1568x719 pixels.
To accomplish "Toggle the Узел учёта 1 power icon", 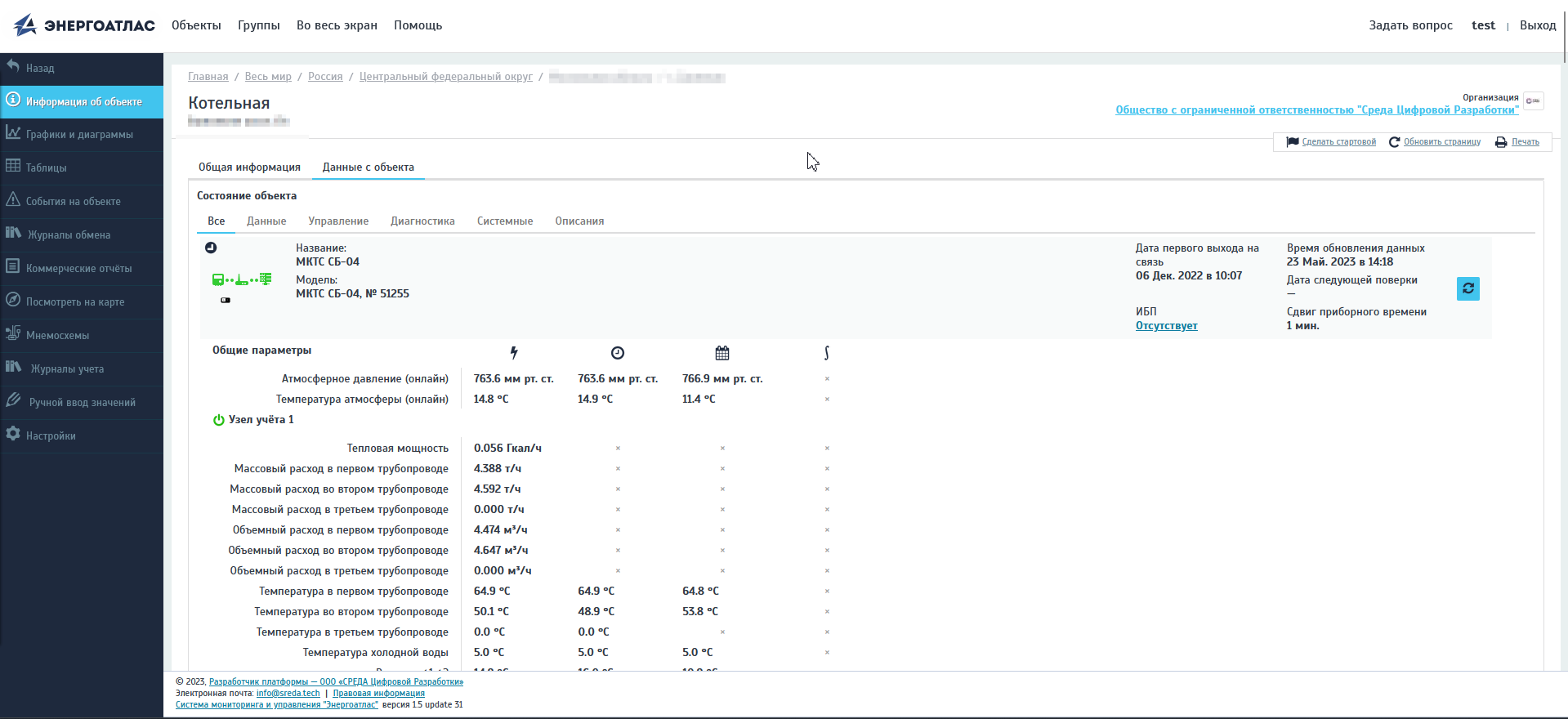I will (218, 420).
